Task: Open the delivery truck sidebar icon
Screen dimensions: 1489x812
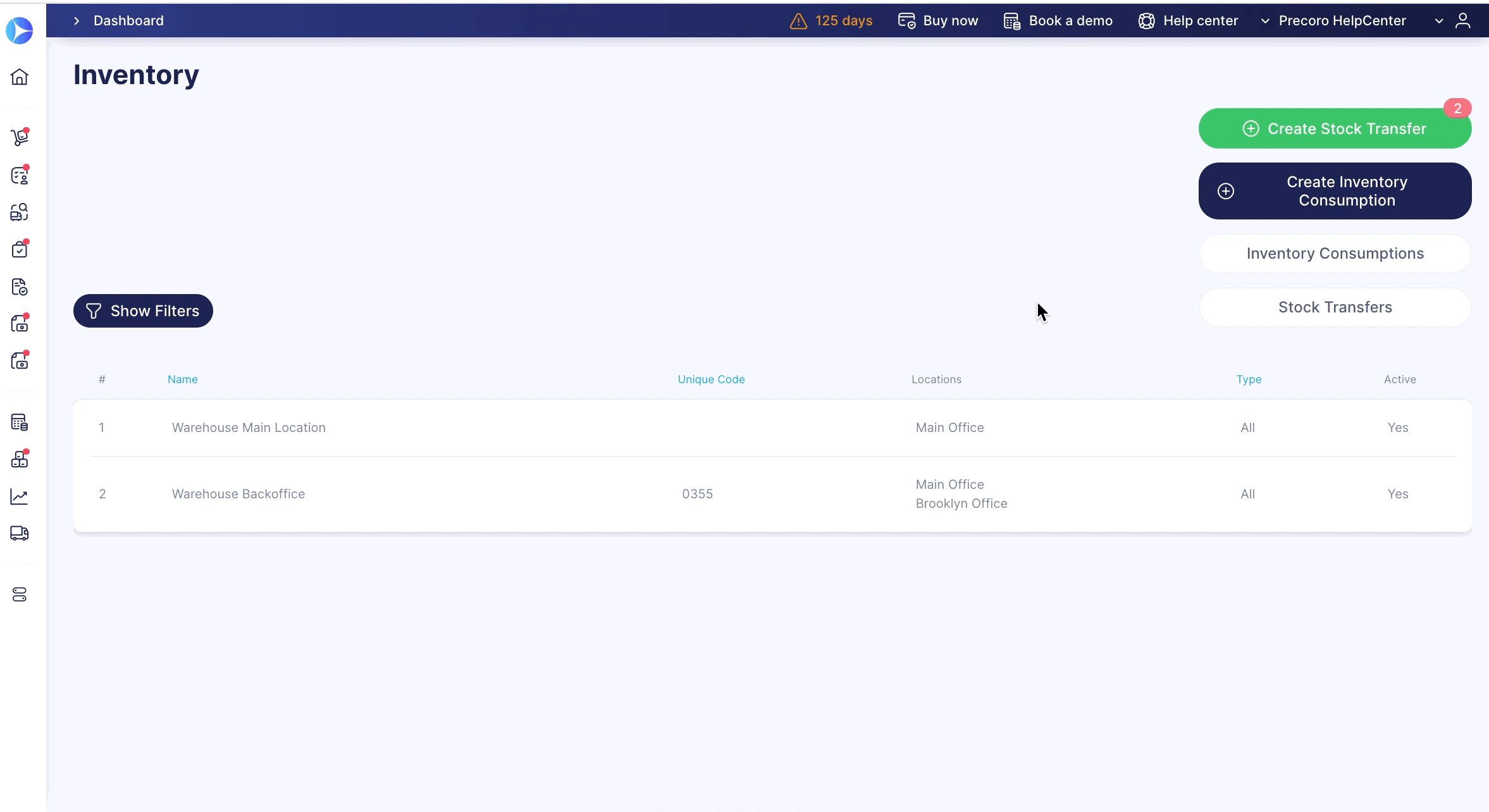Action: (20, 533)
